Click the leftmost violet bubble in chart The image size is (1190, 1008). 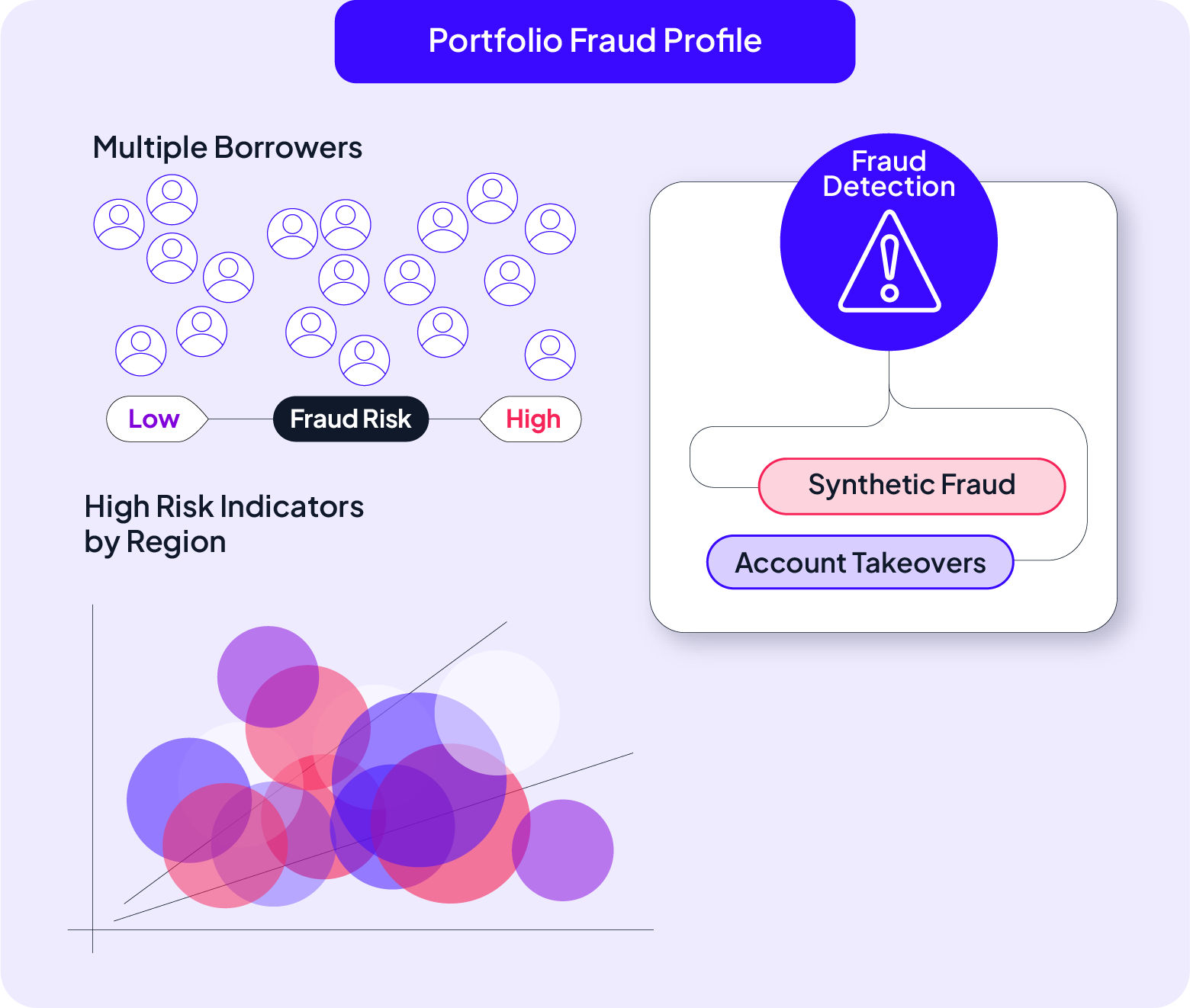189,801
